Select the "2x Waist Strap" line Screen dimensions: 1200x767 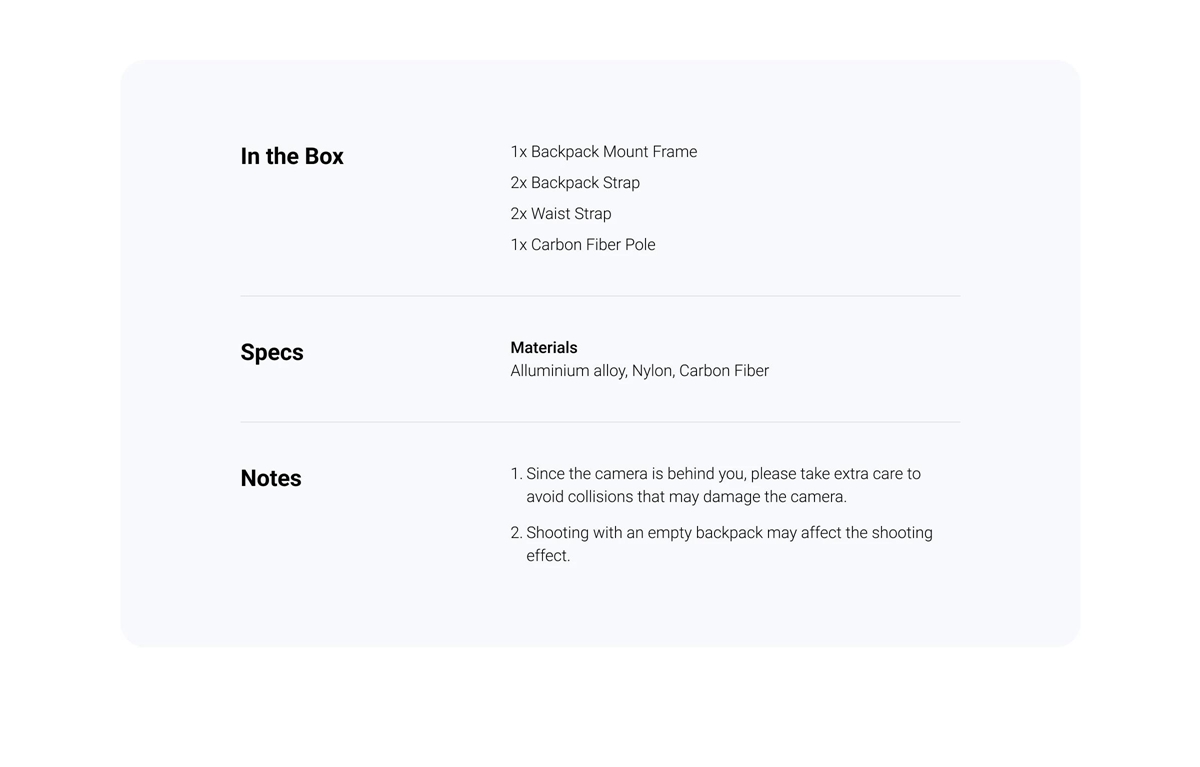561,214
